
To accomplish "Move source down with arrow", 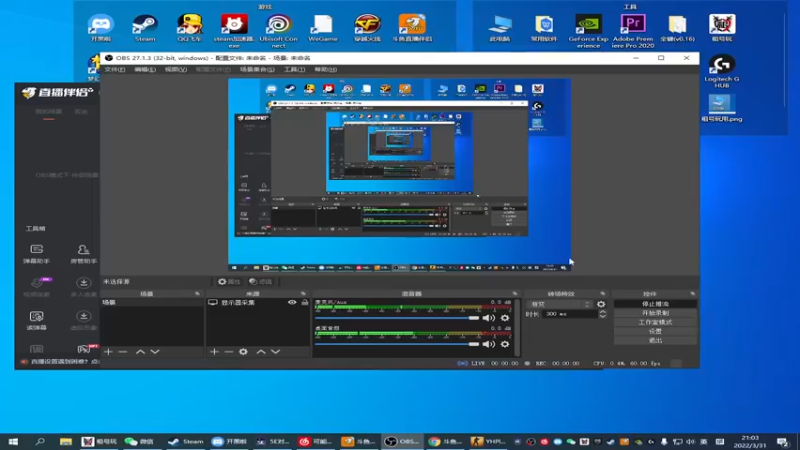I will click(276, 352).
